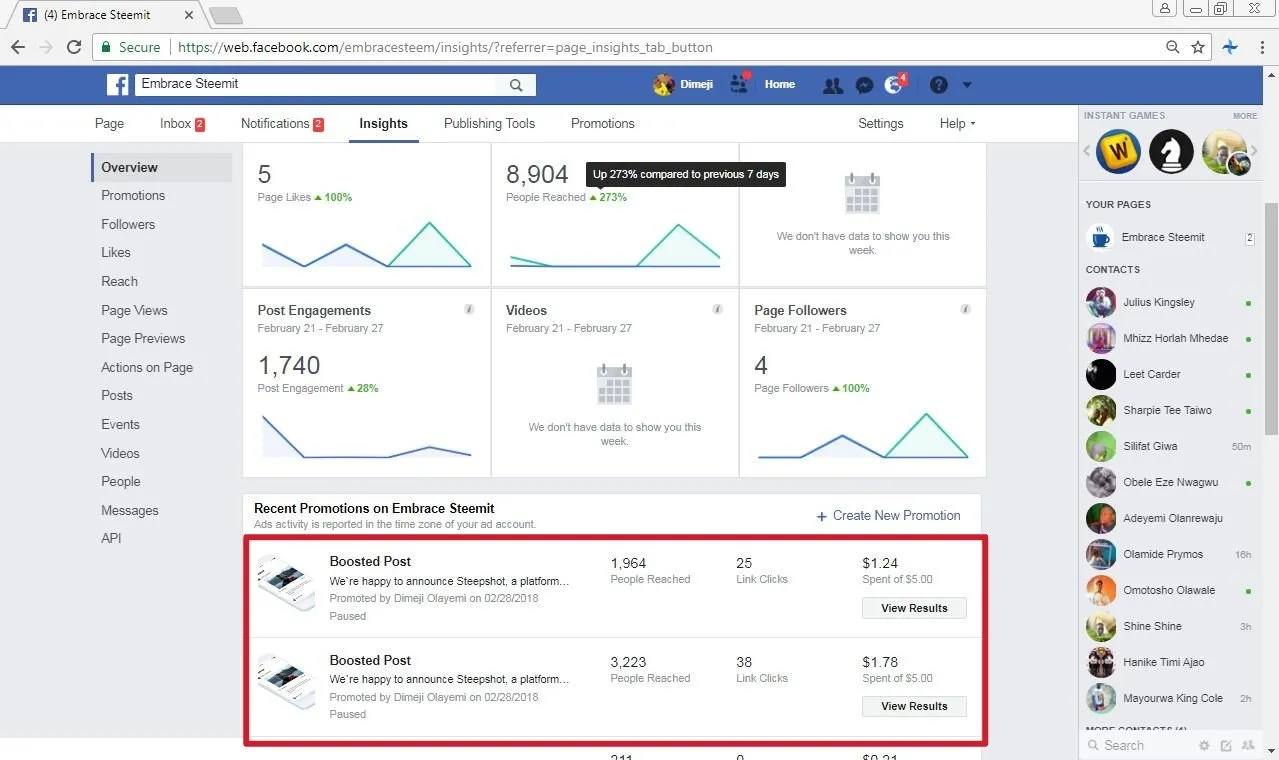
Task: Click thumbnail of the 1,964 reached boosted post
Action: point(286,584)
